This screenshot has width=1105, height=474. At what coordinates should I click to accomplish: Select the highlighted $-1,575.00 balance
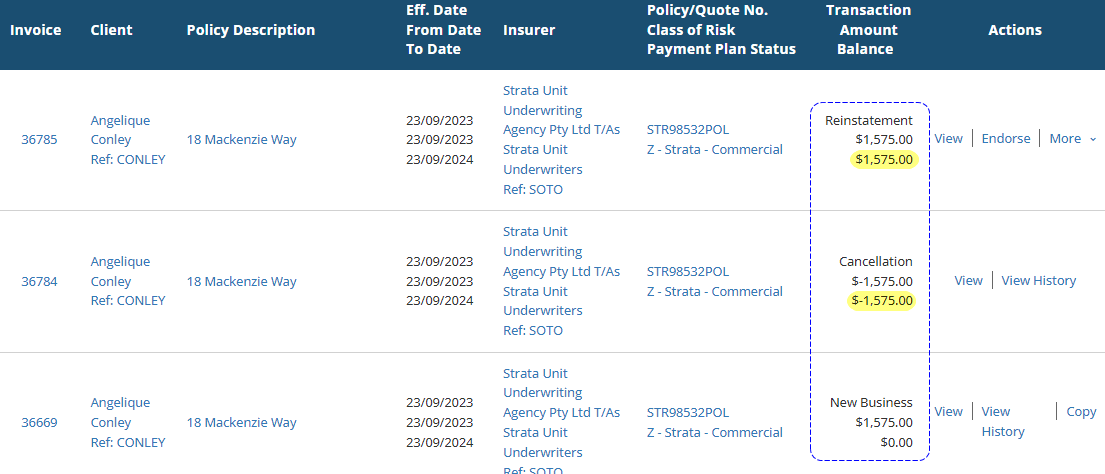882,301
